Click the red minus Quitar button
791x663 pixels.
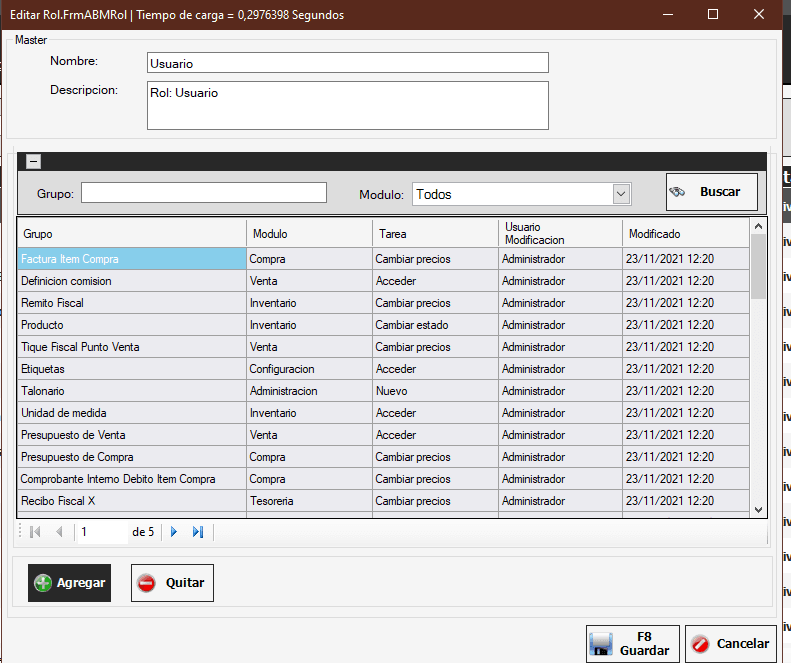(172, 583)
